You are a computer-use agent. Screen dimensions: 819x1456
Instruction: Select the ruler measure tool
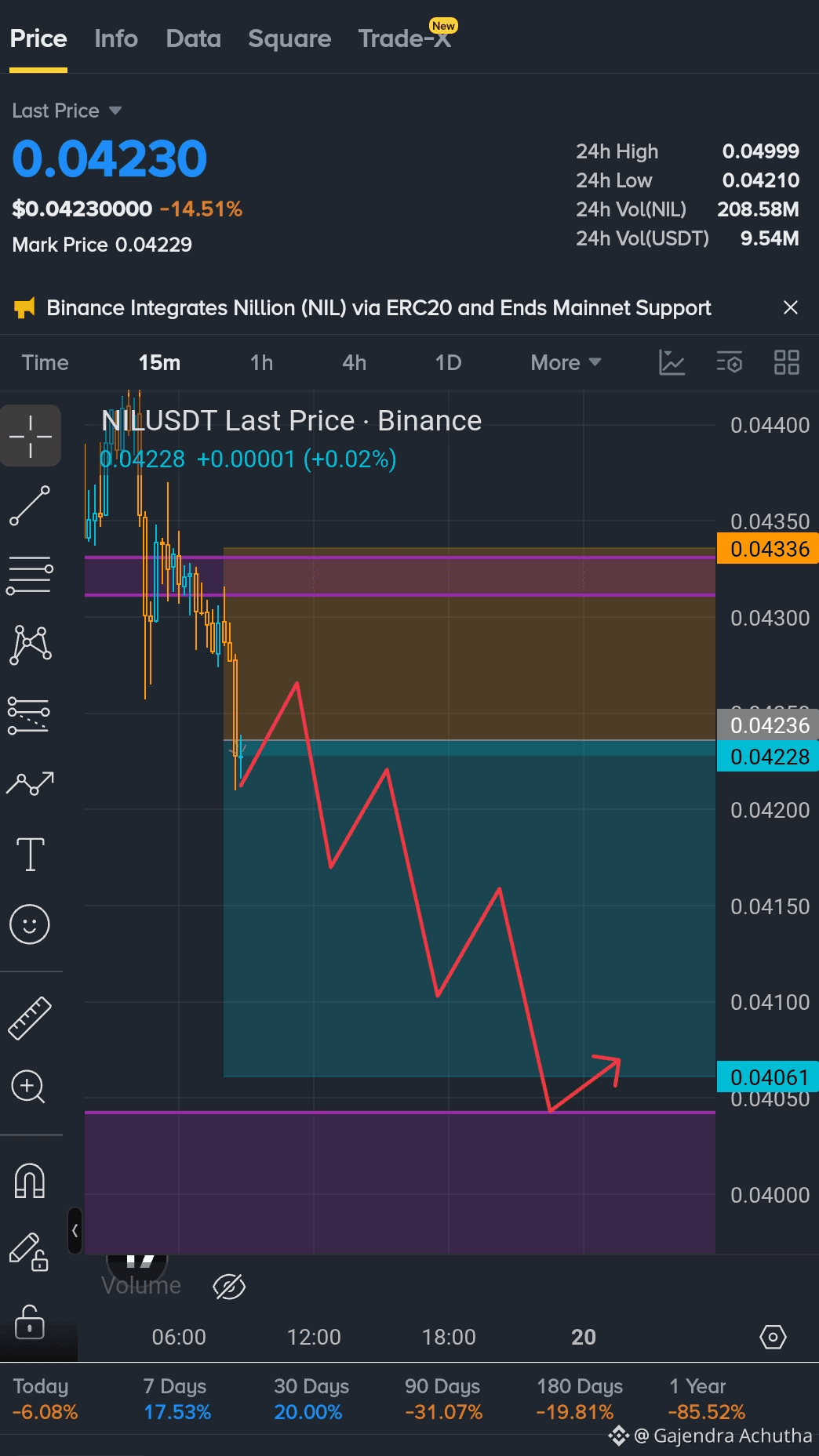point(30,1018)
